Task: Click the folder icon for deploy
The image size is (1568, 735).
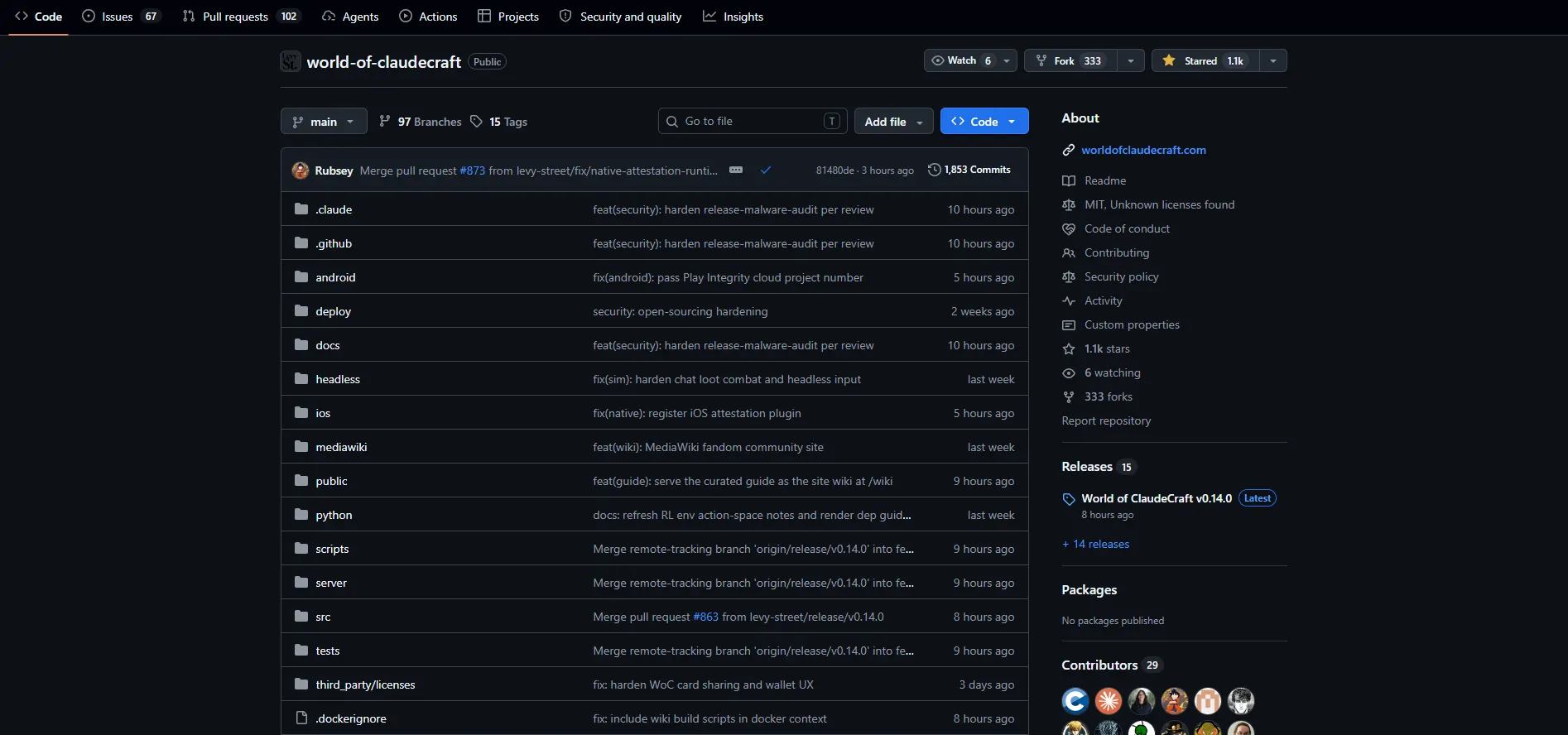Action: 301,311
